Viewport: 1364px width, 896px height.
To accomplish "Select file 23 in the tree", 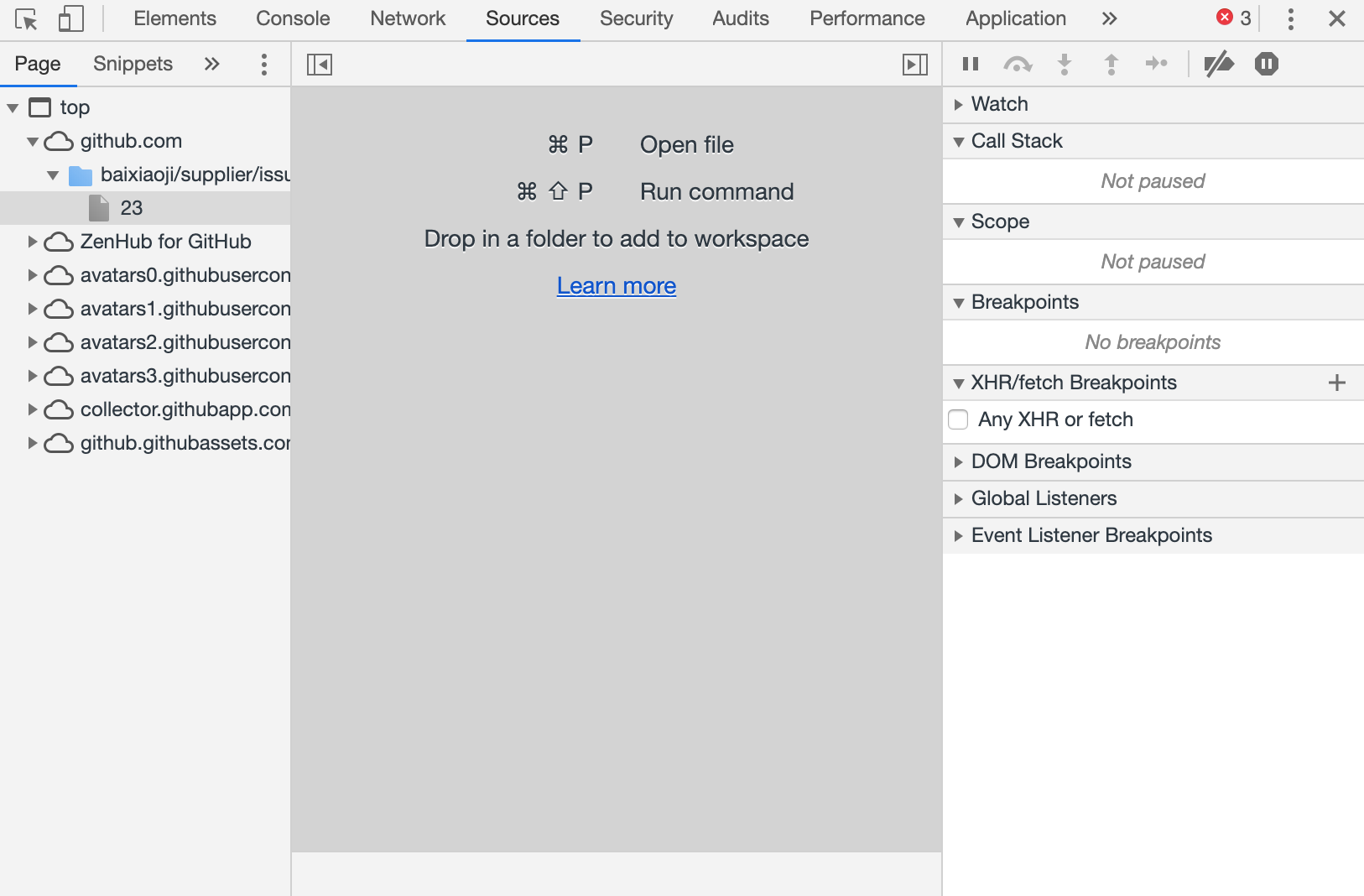I will pos(145,208).
